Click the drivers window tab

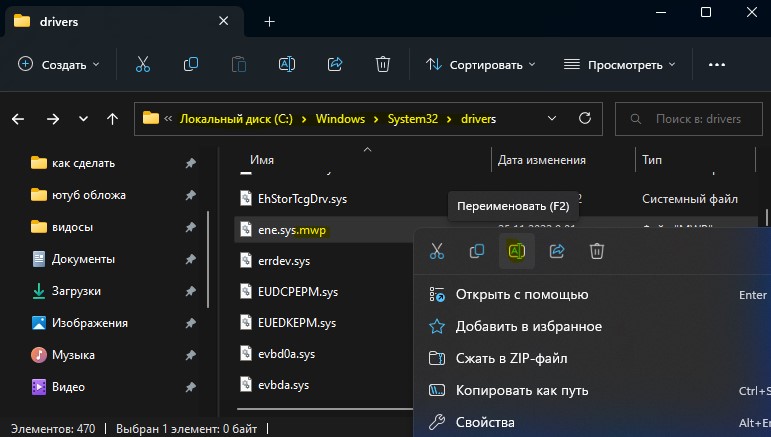click(x=123, y=22)
